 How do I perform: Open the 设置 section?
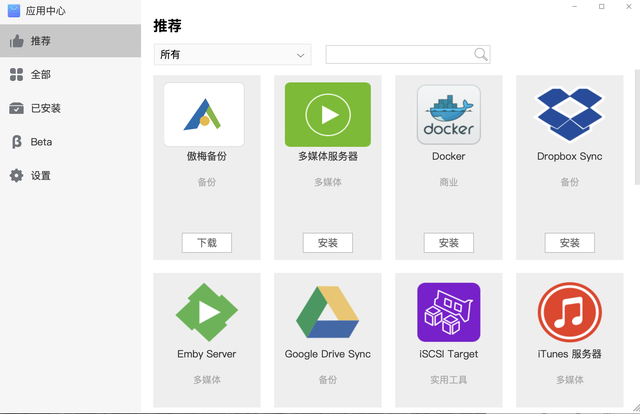[x=70, y=176]
